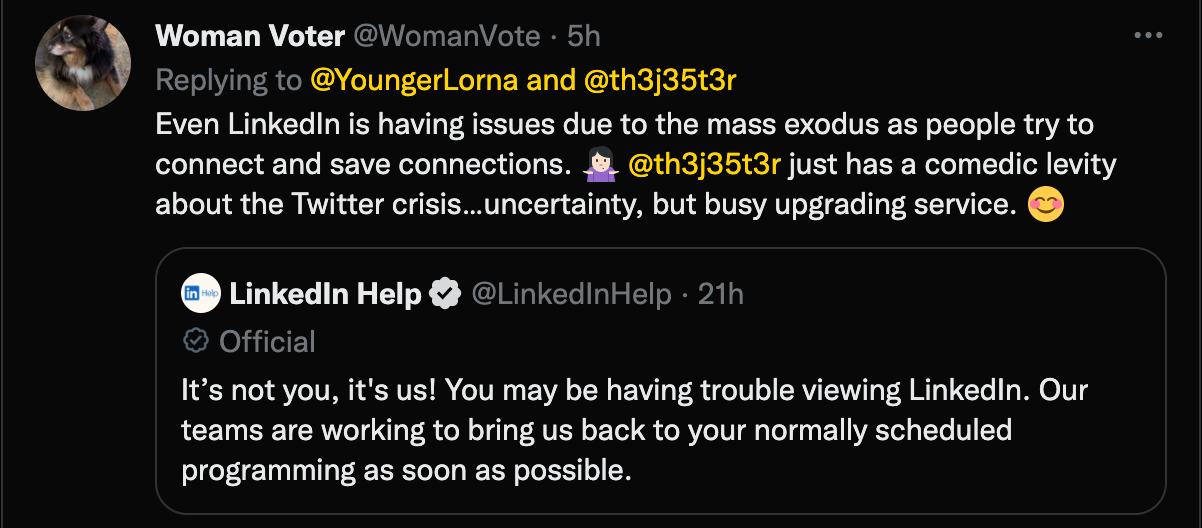Click Woman Voter's dog profile picture
The height and width of the screenshot is (528, 1202).
click(x=83, y=64)
